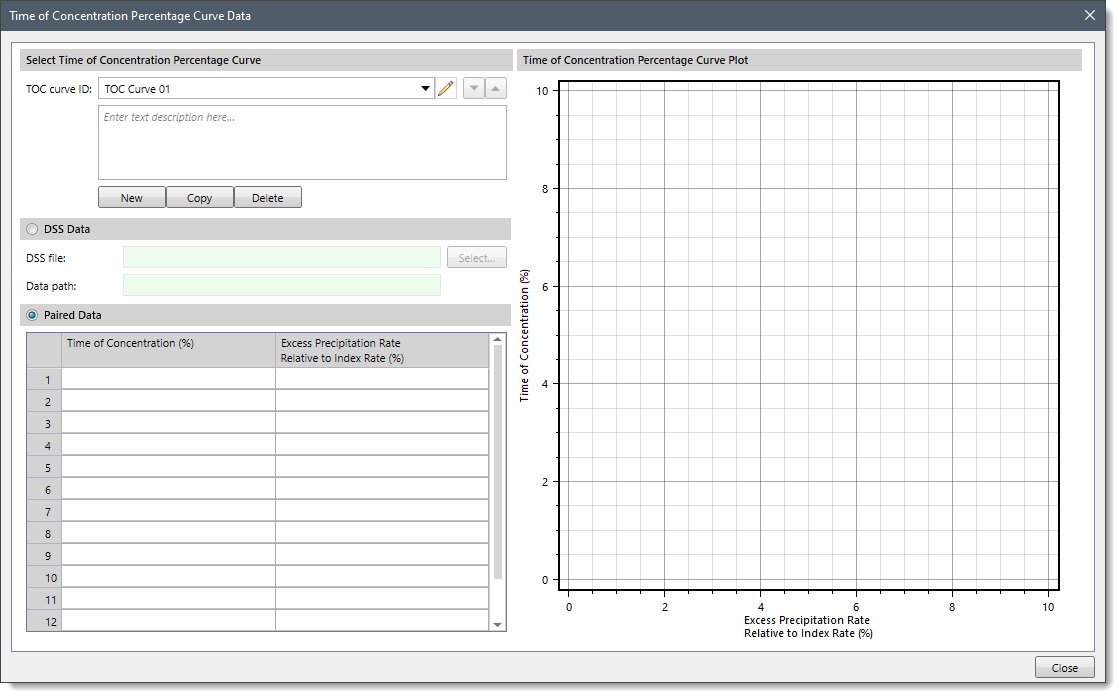Click the Copy button
The width and height of the screenshot is (1117, 694).
(199, 197)
